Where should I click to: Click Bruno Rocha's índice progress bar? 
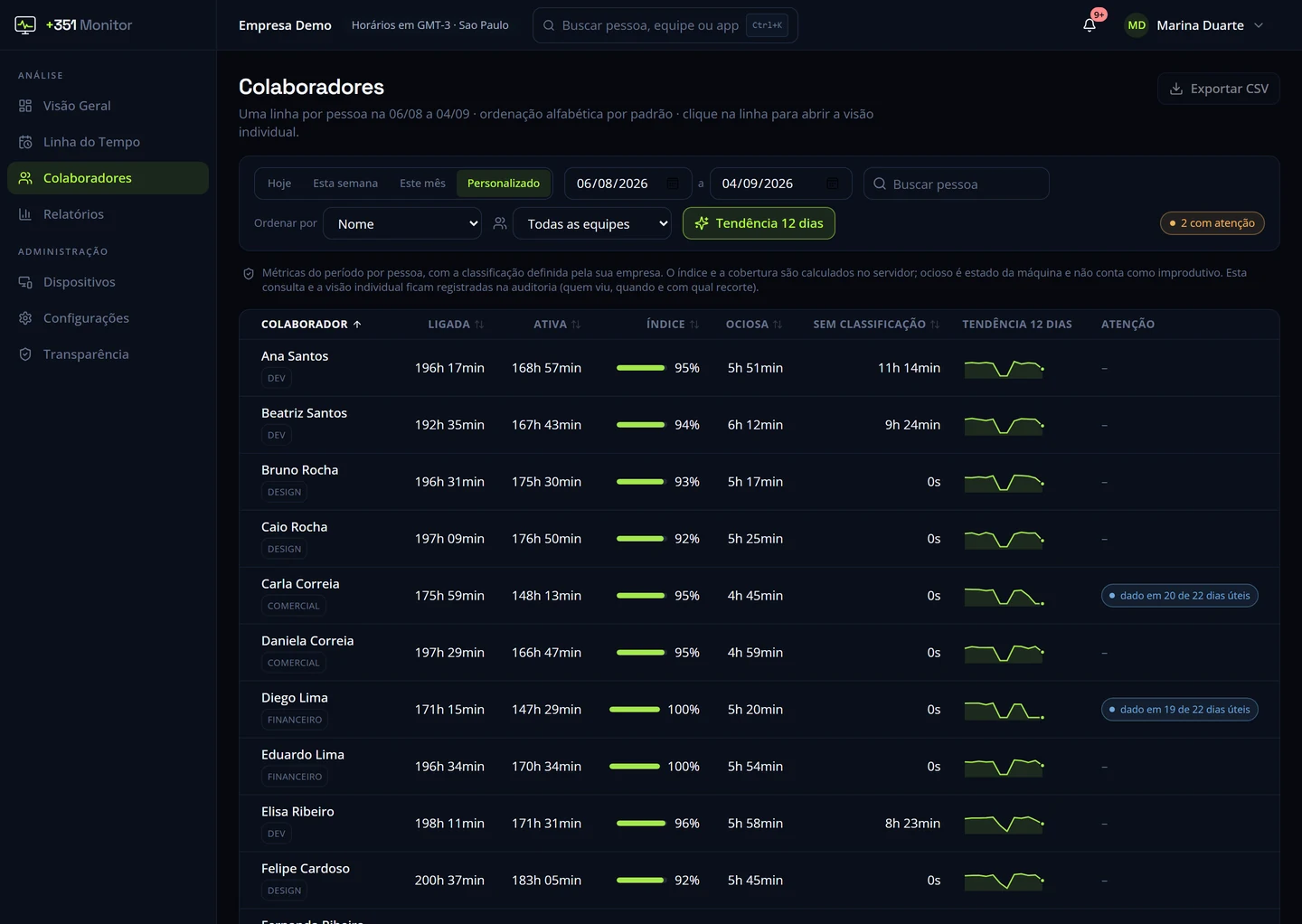(x=641, y=482)
